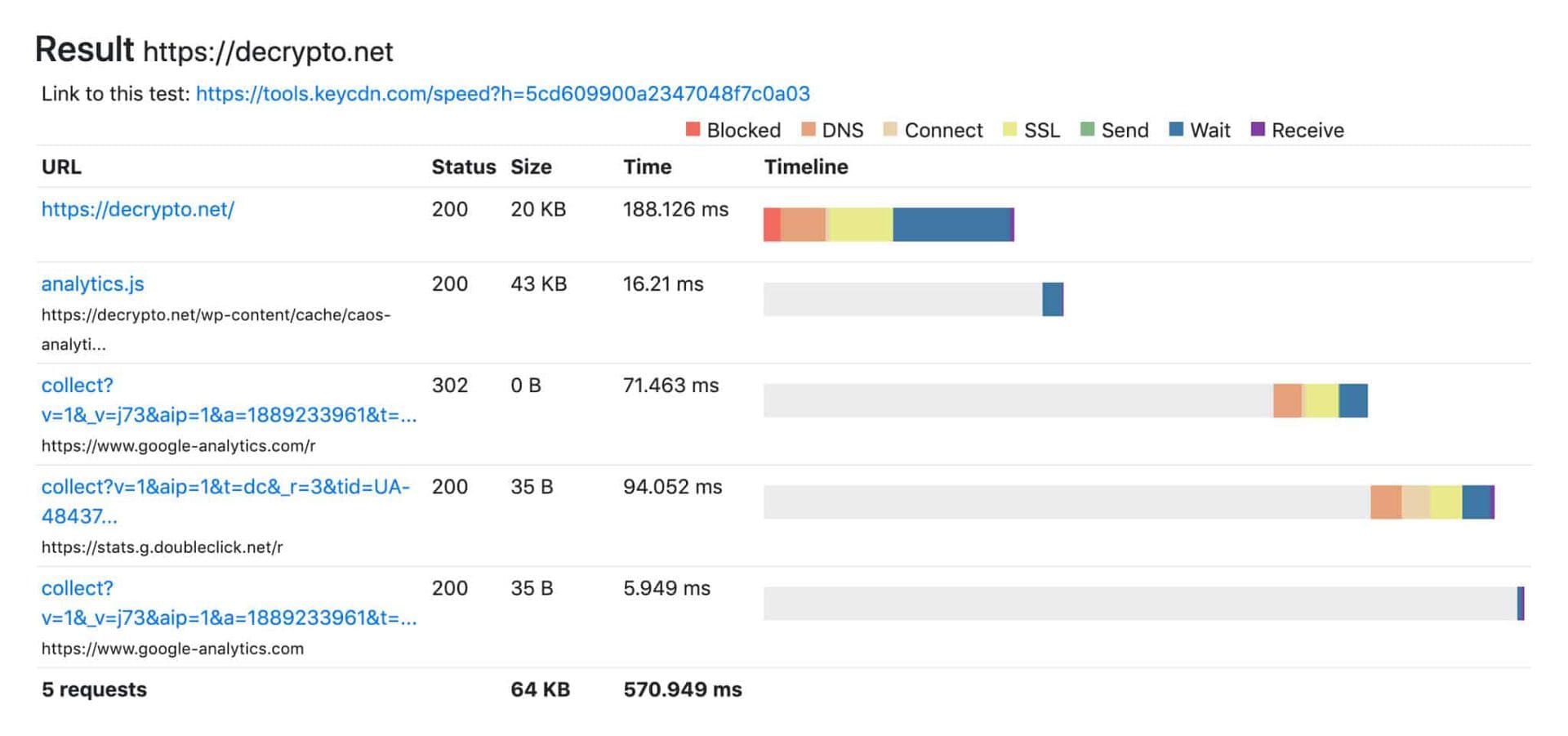Click the Link to this test label

point(116,94)
